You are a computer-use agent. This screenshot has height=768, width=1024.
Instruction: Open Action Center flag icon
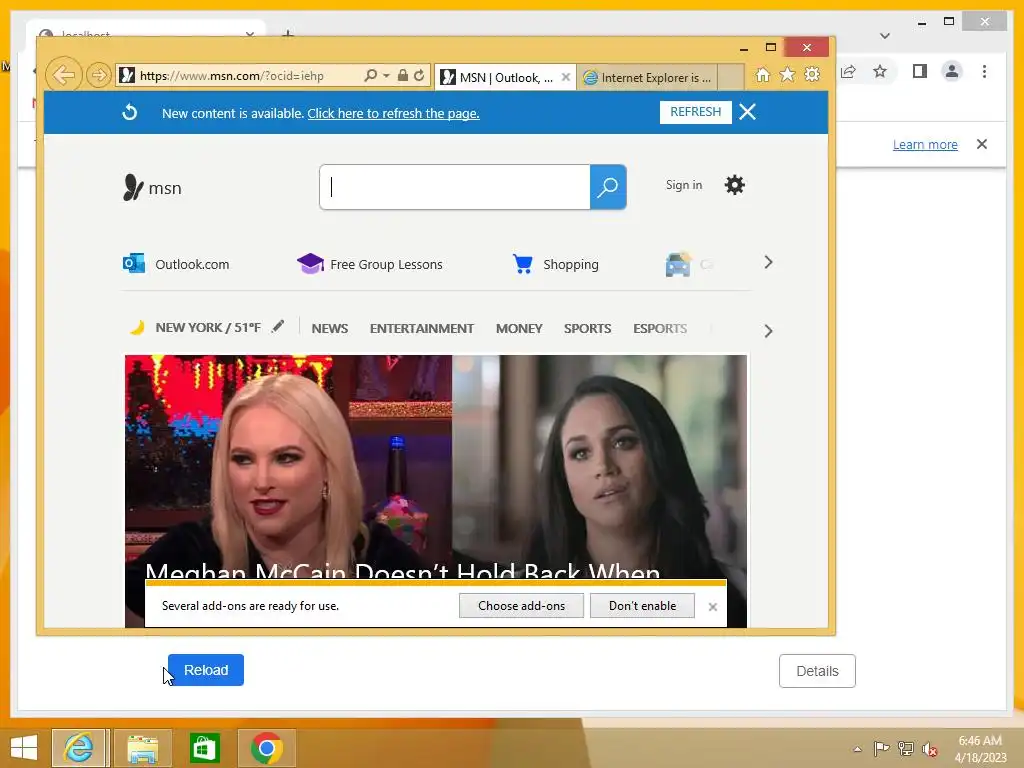click(881, 748)
